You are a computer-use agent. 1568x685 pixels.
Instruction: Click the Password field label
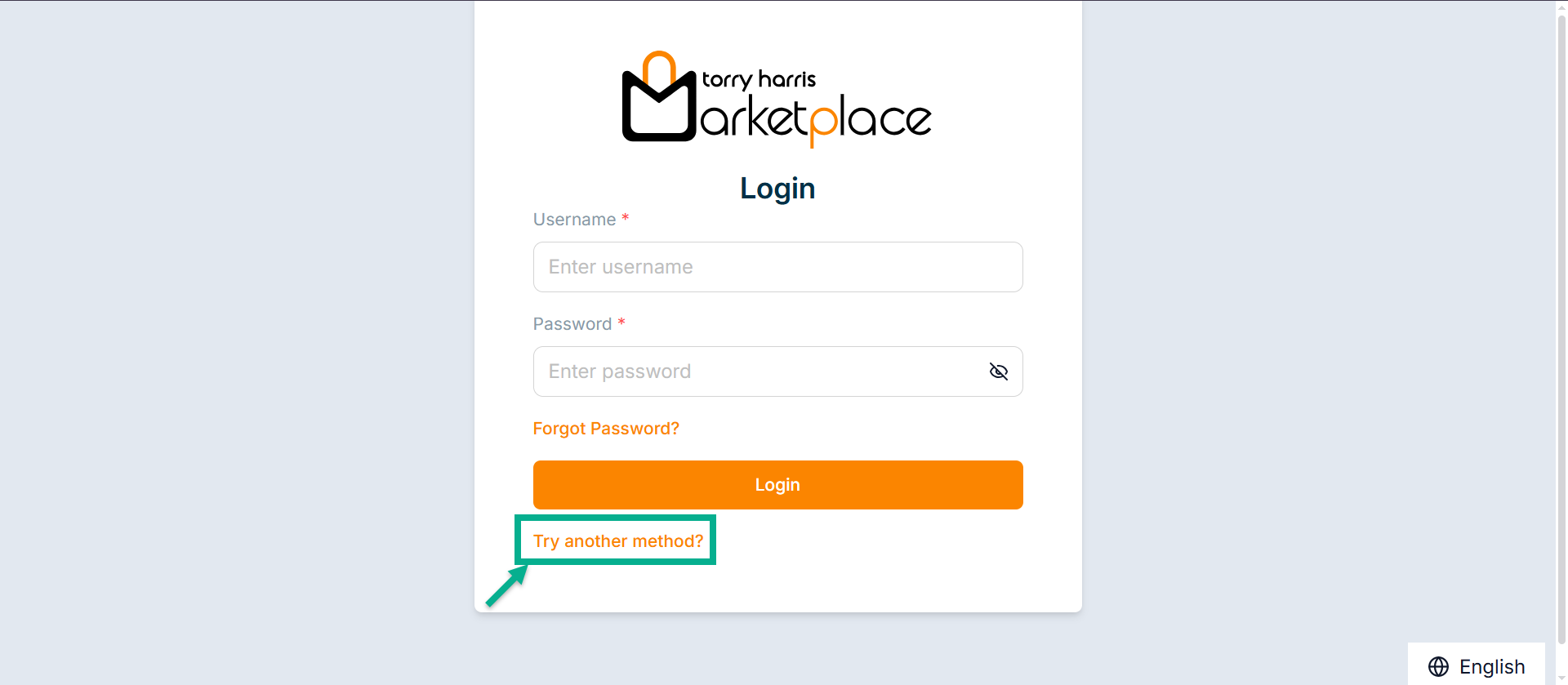[572, 324]
